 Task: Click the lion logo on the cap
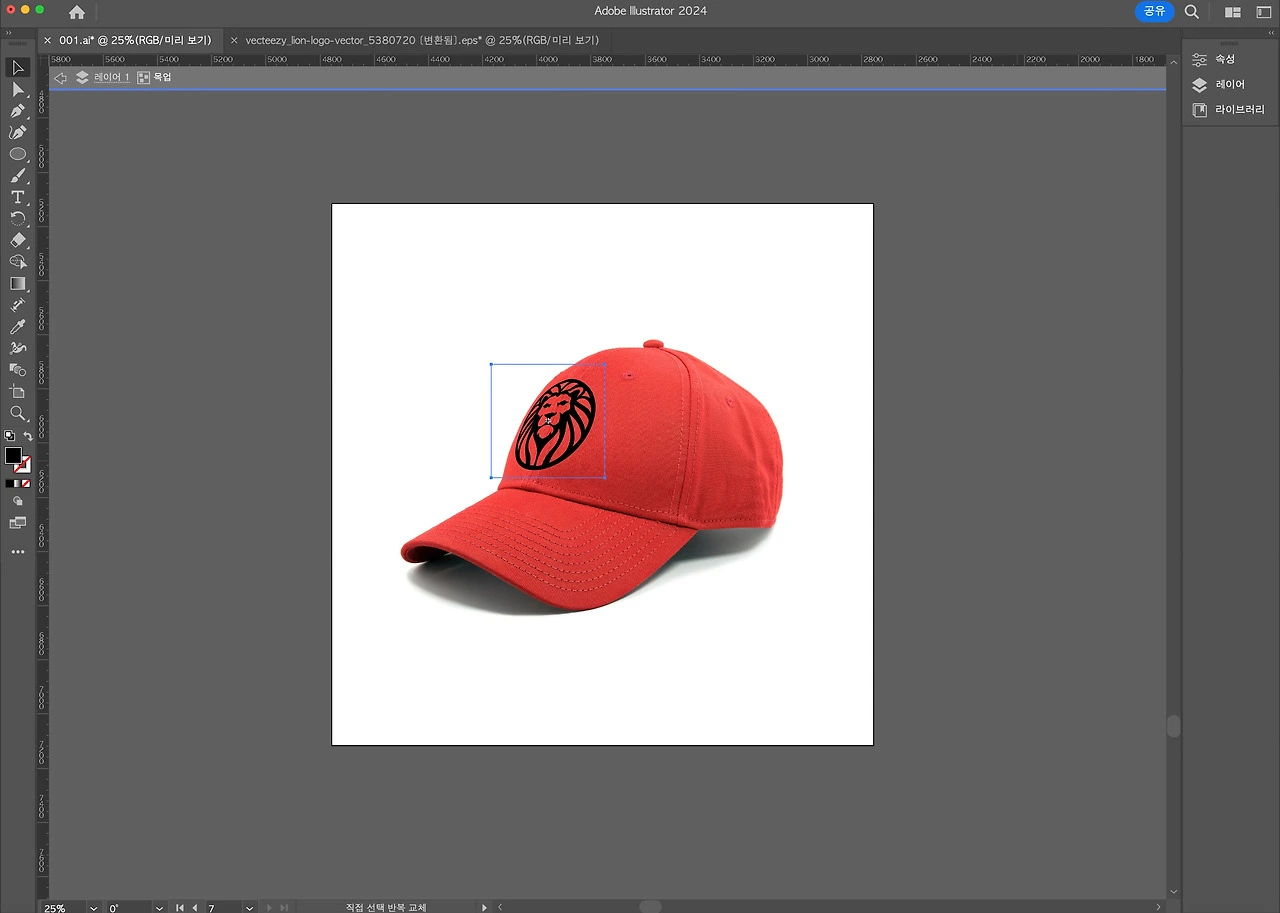pyautogui.click(x=555, y=425)
